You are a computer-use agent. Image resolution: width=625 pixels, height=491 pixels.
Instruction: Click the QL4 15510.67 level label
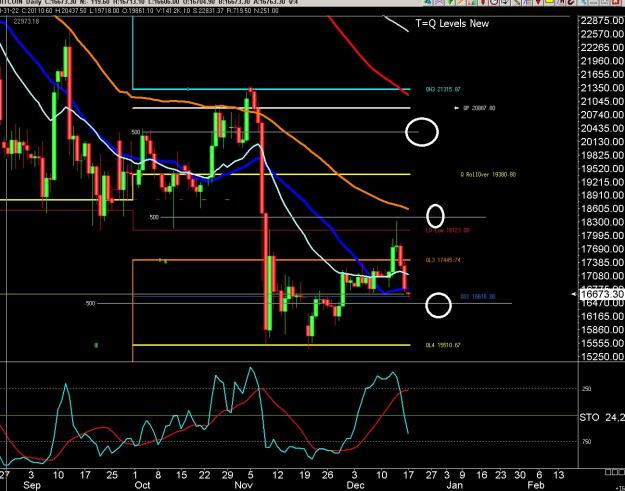pos(443,345)
